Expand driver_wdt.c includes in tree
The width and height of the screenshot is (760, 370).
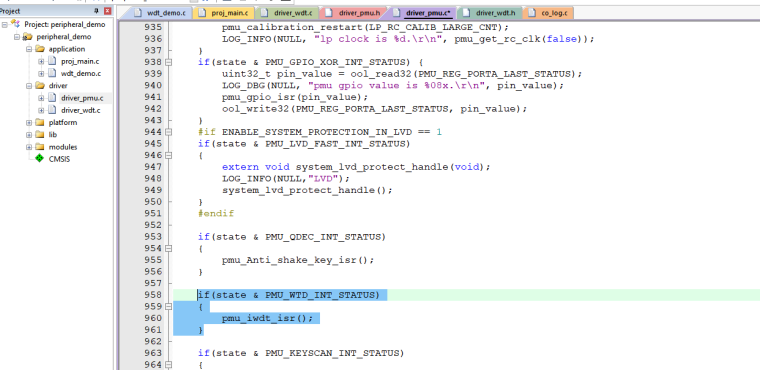point(41,111)
